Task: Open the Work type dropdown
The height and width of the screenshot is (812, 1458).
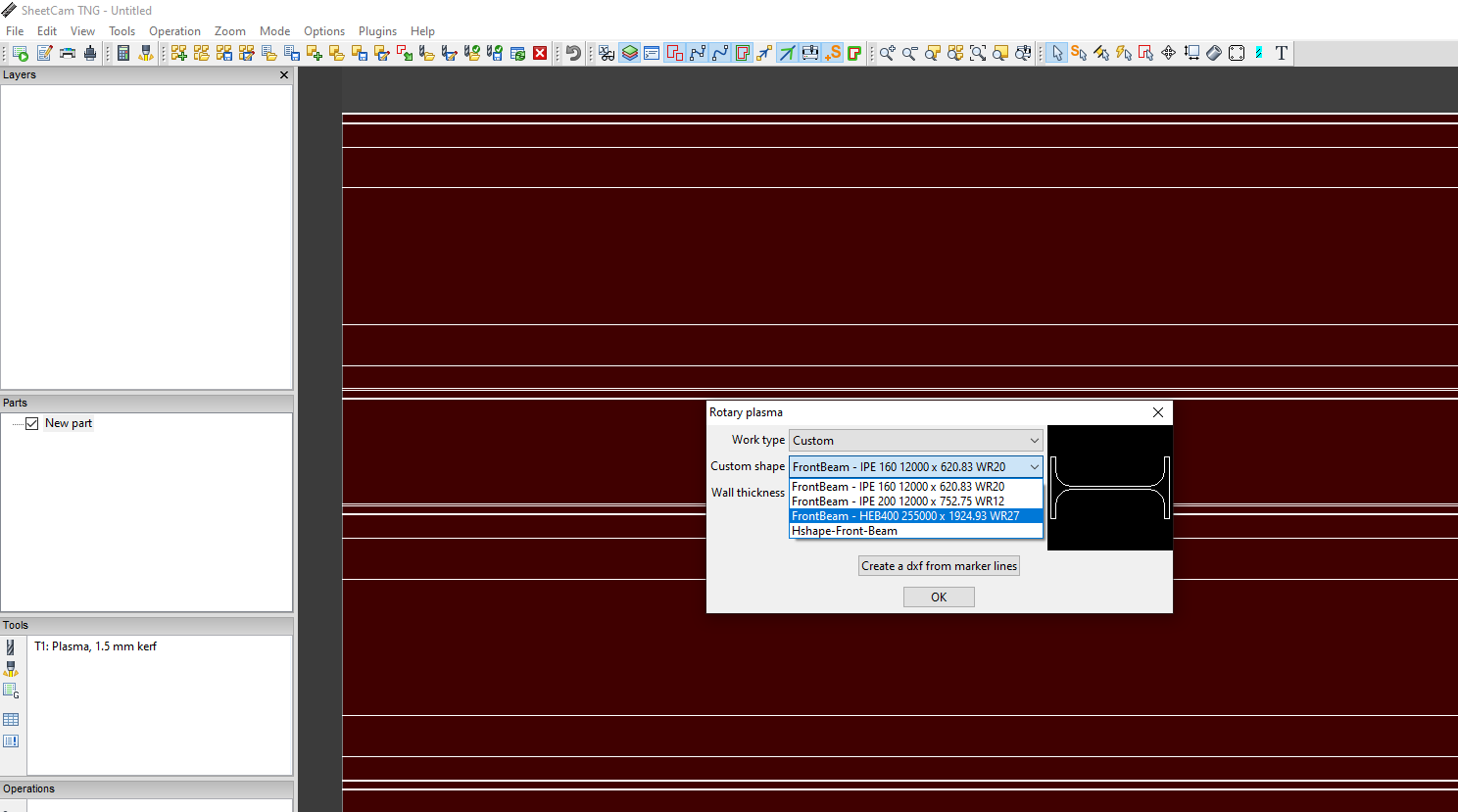Action: [x=915, y=441]
